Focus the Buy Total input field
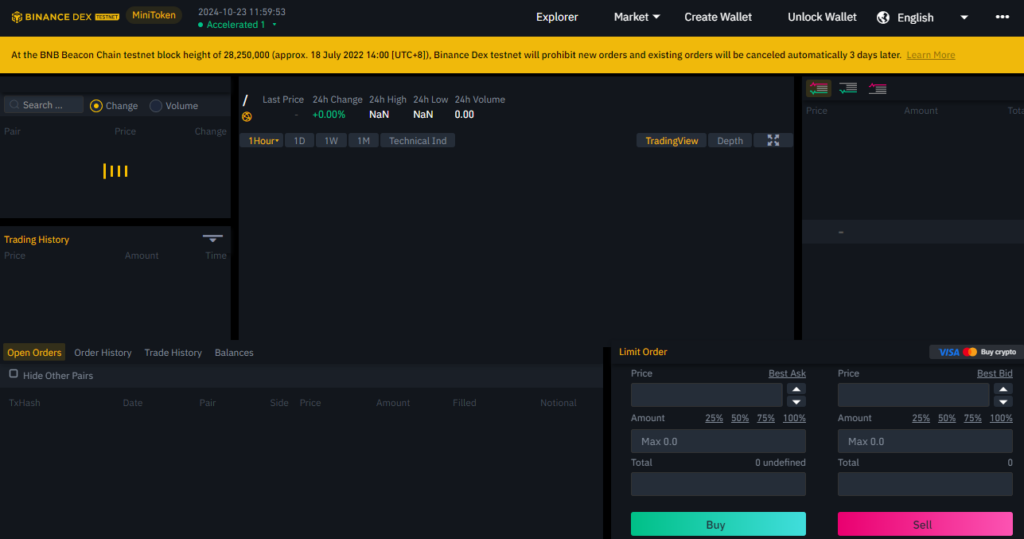The width and height of the screenshot is (1024, 539). click(718, 484)
